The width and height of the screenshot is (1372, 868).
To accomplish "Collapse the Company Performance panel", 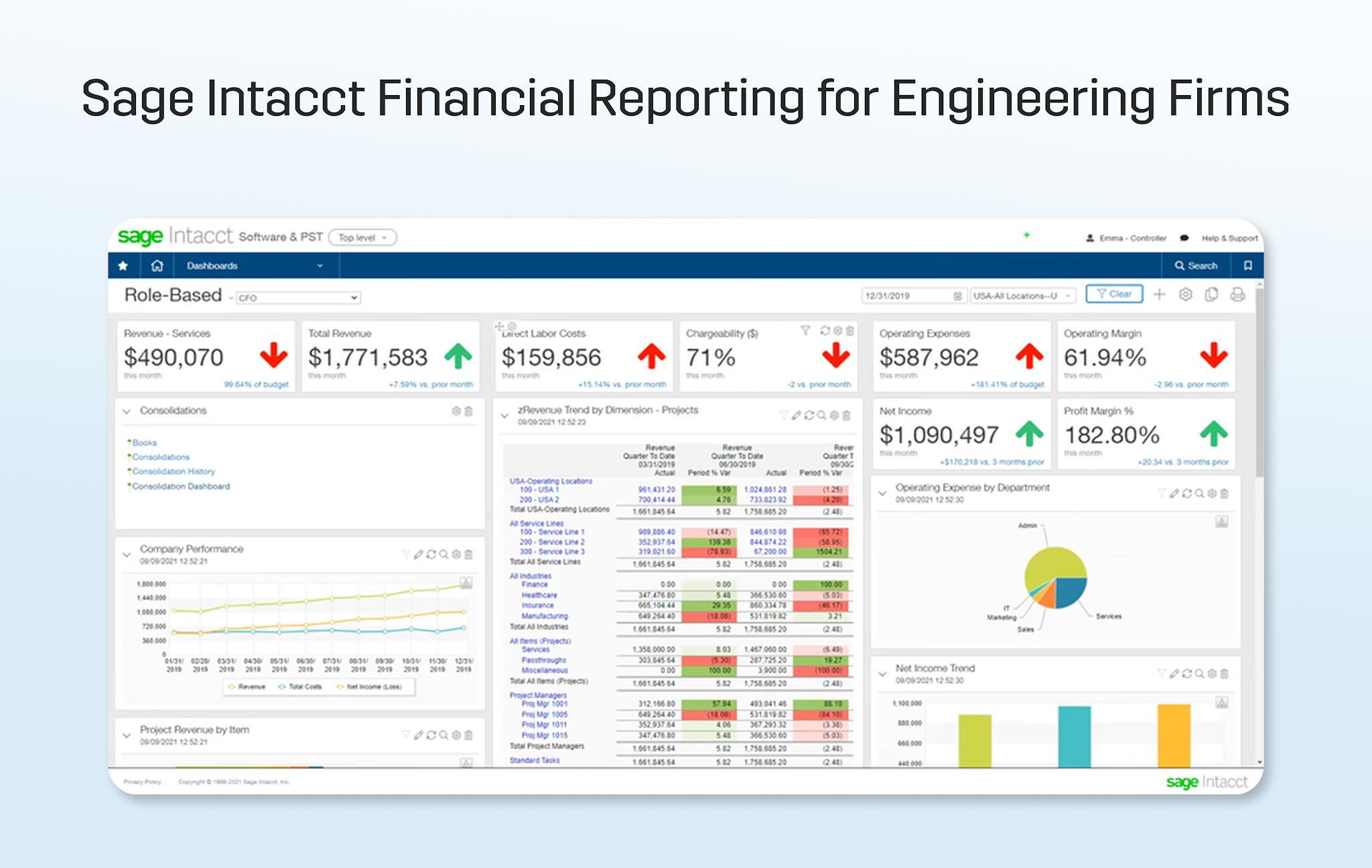I will tap(127, 555).
